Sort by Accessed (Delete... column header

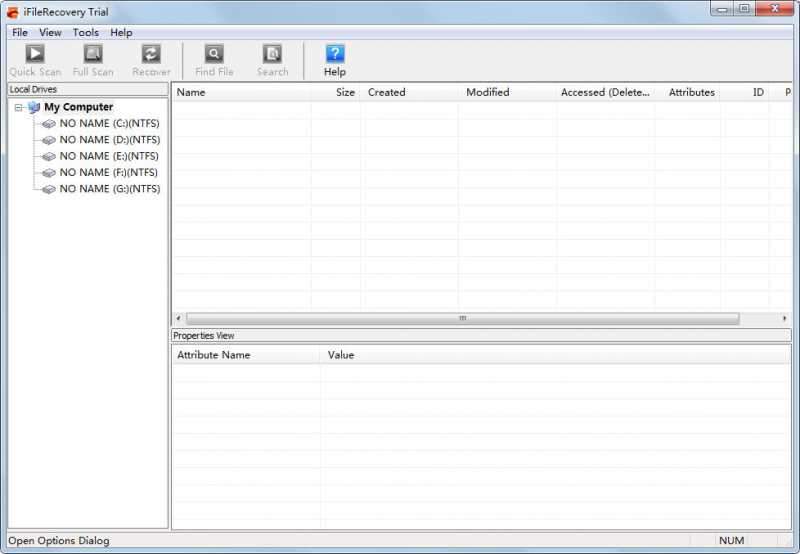coord(606,92)
